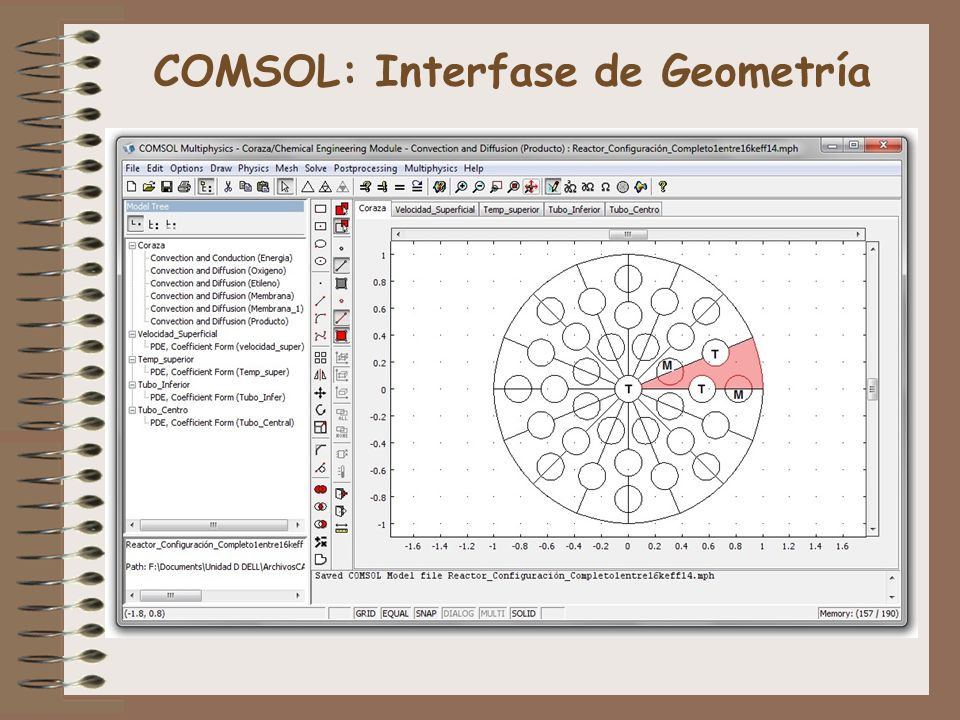Click the canvas vertical scrollbar thumb
960x720 pixels.
tap(872, 389)
